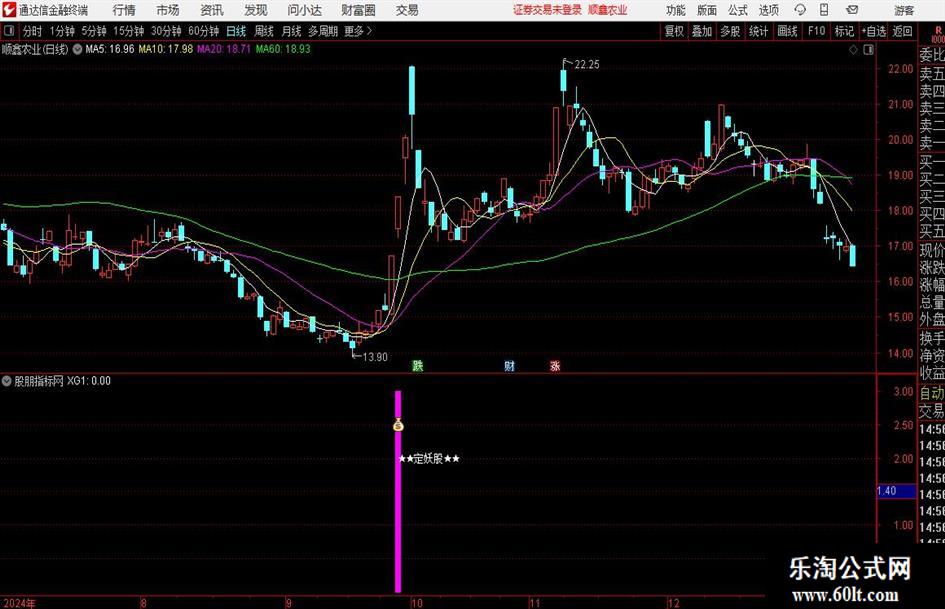This screenshot has width=945, height=609.
Task: Expand 更多 period options
Action: [x=358, y=31]
